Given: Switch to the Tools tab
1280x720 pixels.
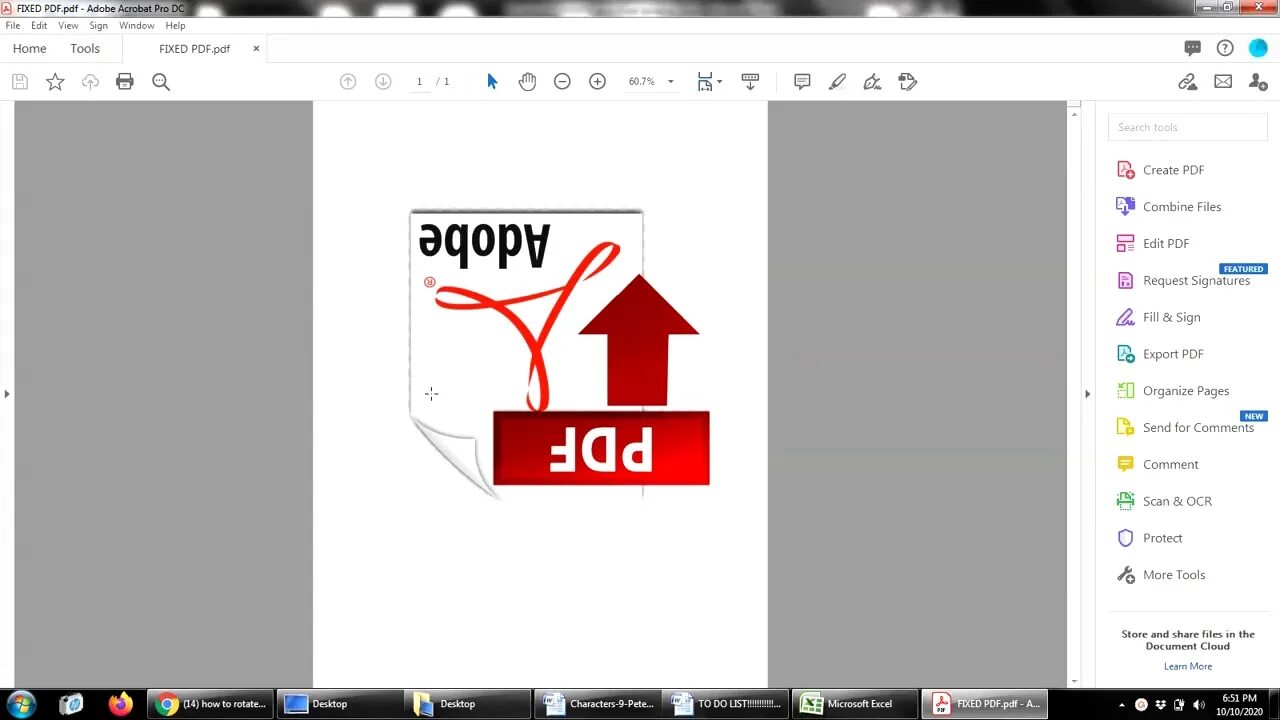Looking at the screenshot, I should [x=85, y=48].
